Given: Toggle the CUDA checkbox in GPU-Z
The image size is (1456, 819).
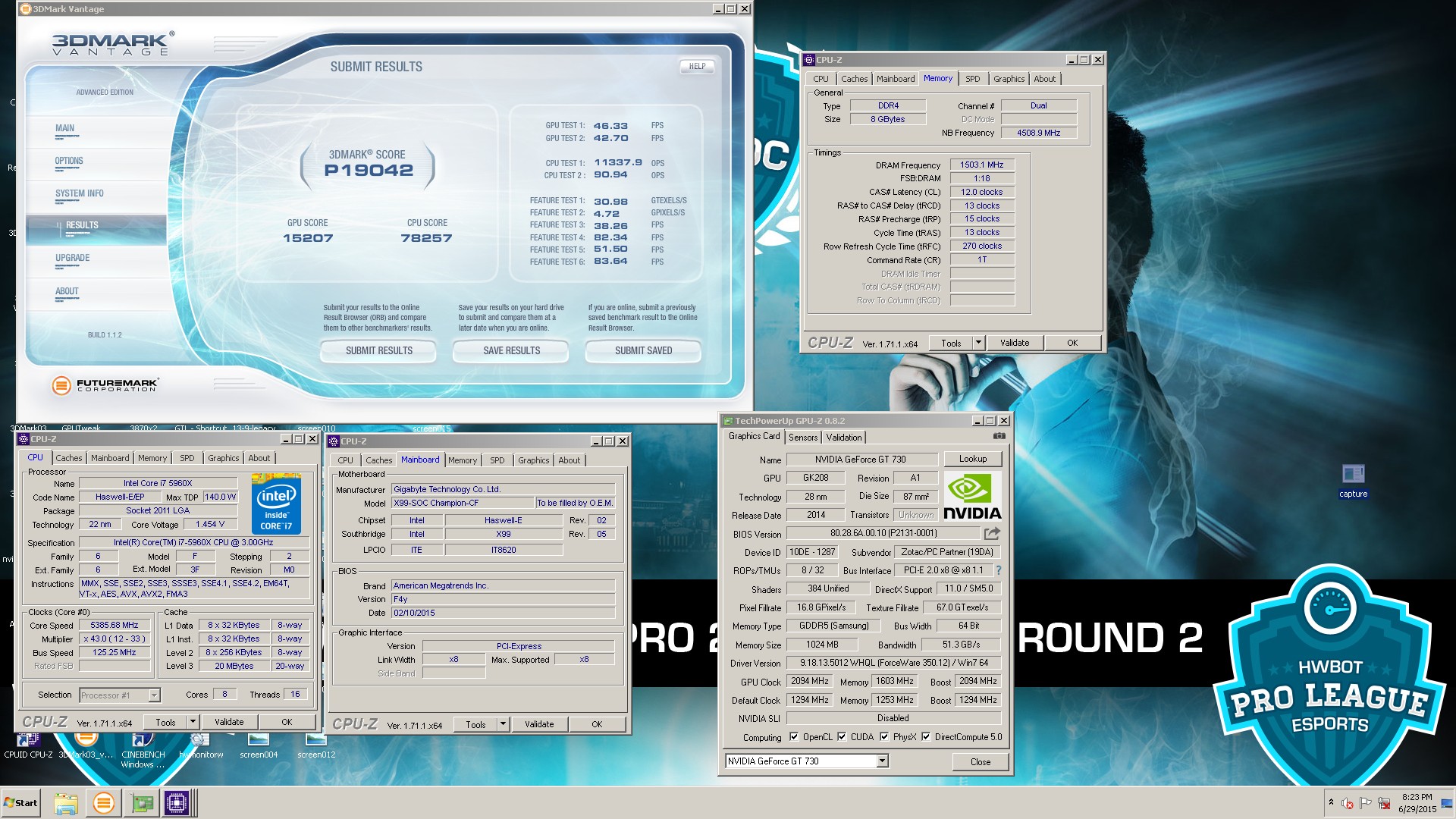Looking at the screenshot, I should tap(842, 736).
